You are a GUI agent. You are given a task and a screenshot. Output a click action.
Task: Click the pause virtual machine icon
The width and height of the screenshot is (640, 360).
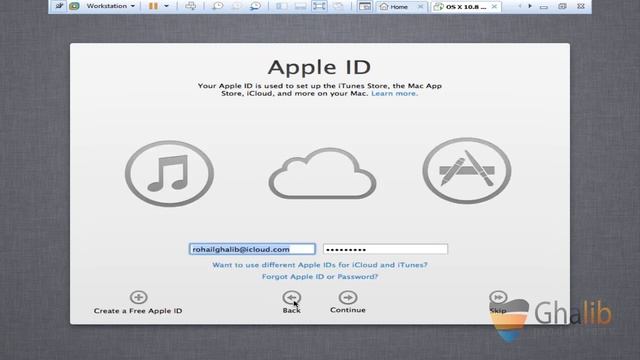153,6
